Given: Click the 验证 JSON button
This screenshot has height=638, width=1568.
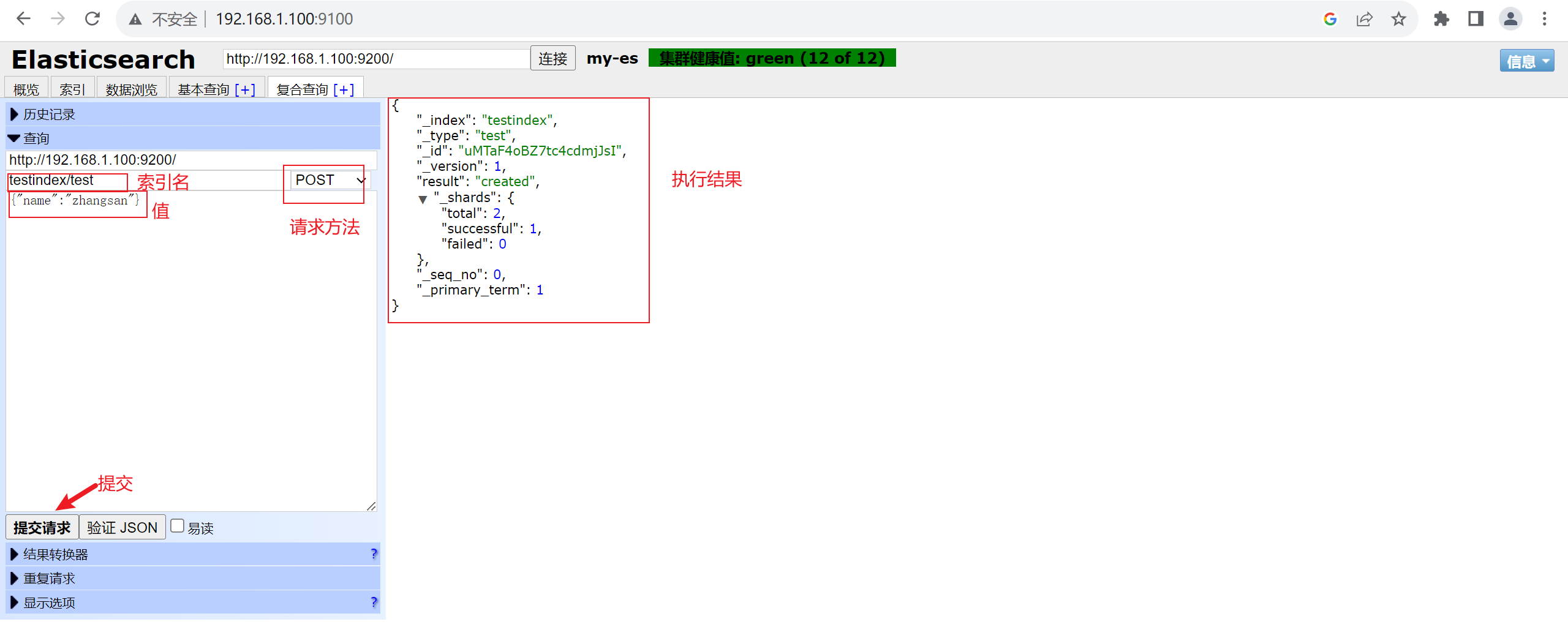Looking at the screenshot, I should 122,527.
